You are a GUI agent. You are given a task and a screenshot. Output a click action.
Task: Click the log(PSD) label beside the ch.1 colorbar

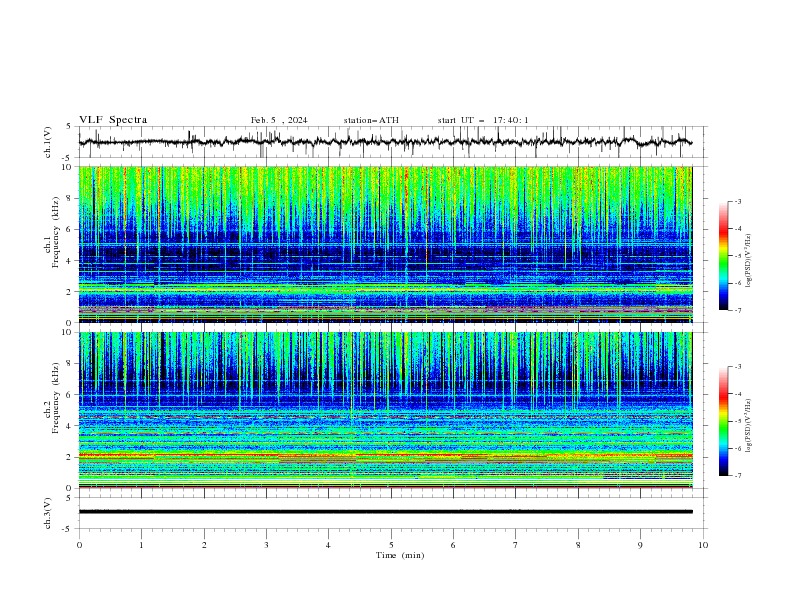tap(749, 261)
